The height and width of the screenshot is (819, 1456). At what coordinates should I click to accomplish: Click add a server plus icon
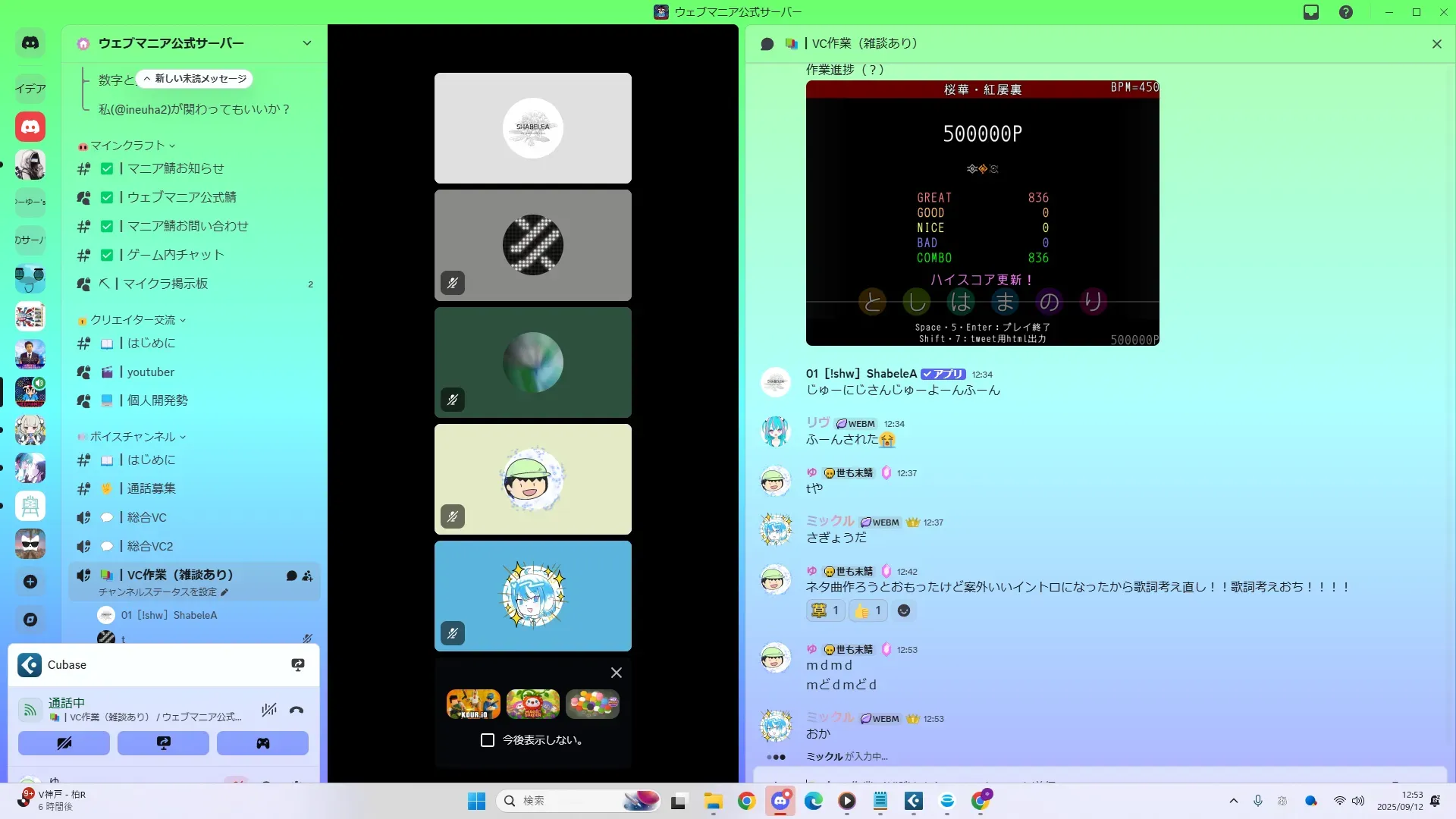click(x=30, y=582)
